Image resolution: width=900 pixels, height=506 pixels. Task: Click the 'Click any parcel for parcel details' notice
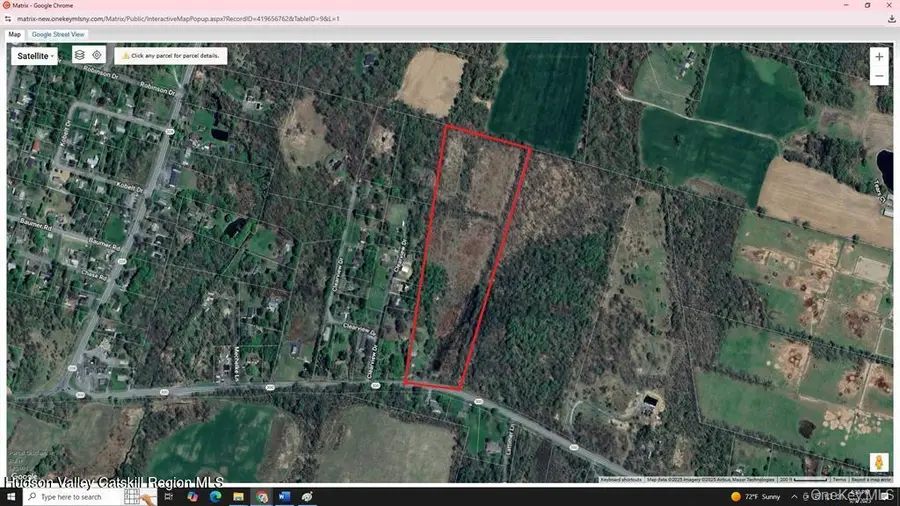[170, 56]
